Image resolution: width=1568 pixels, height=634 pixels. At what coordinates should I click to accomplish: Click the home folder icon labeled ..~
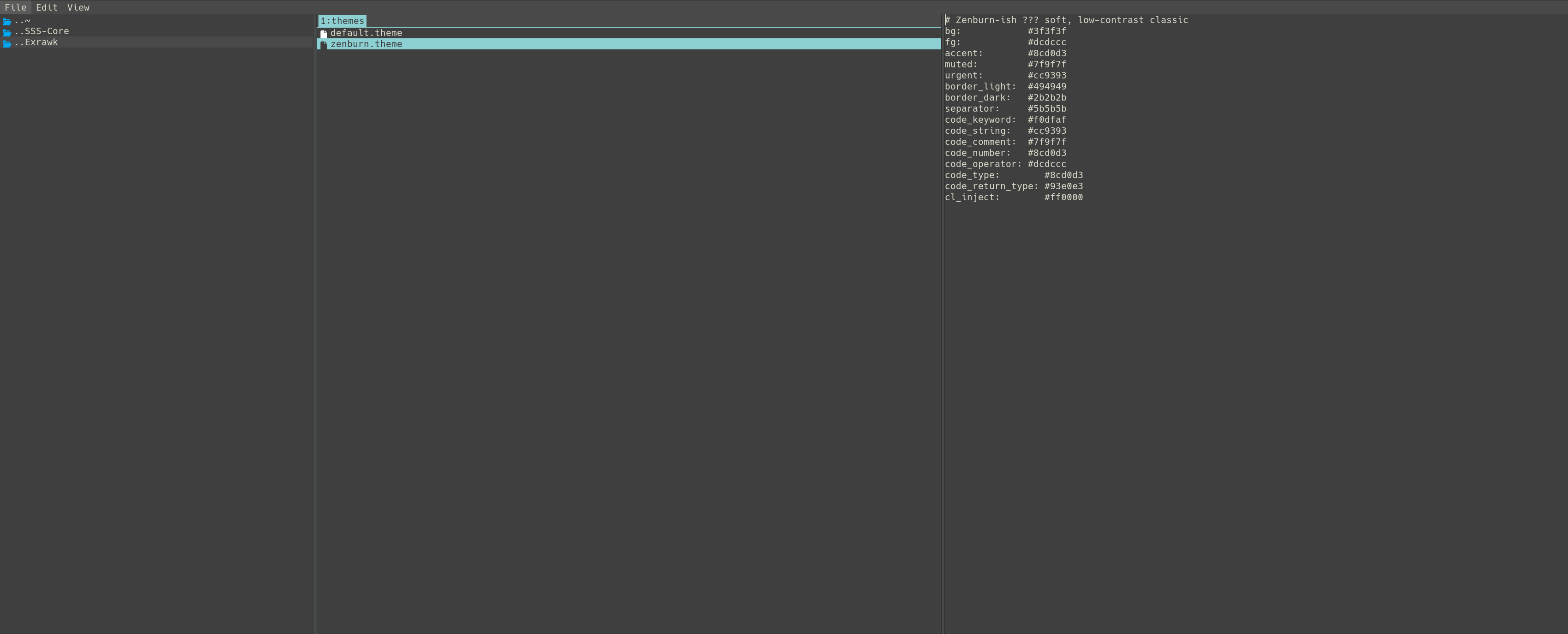[x=7, y=21]
